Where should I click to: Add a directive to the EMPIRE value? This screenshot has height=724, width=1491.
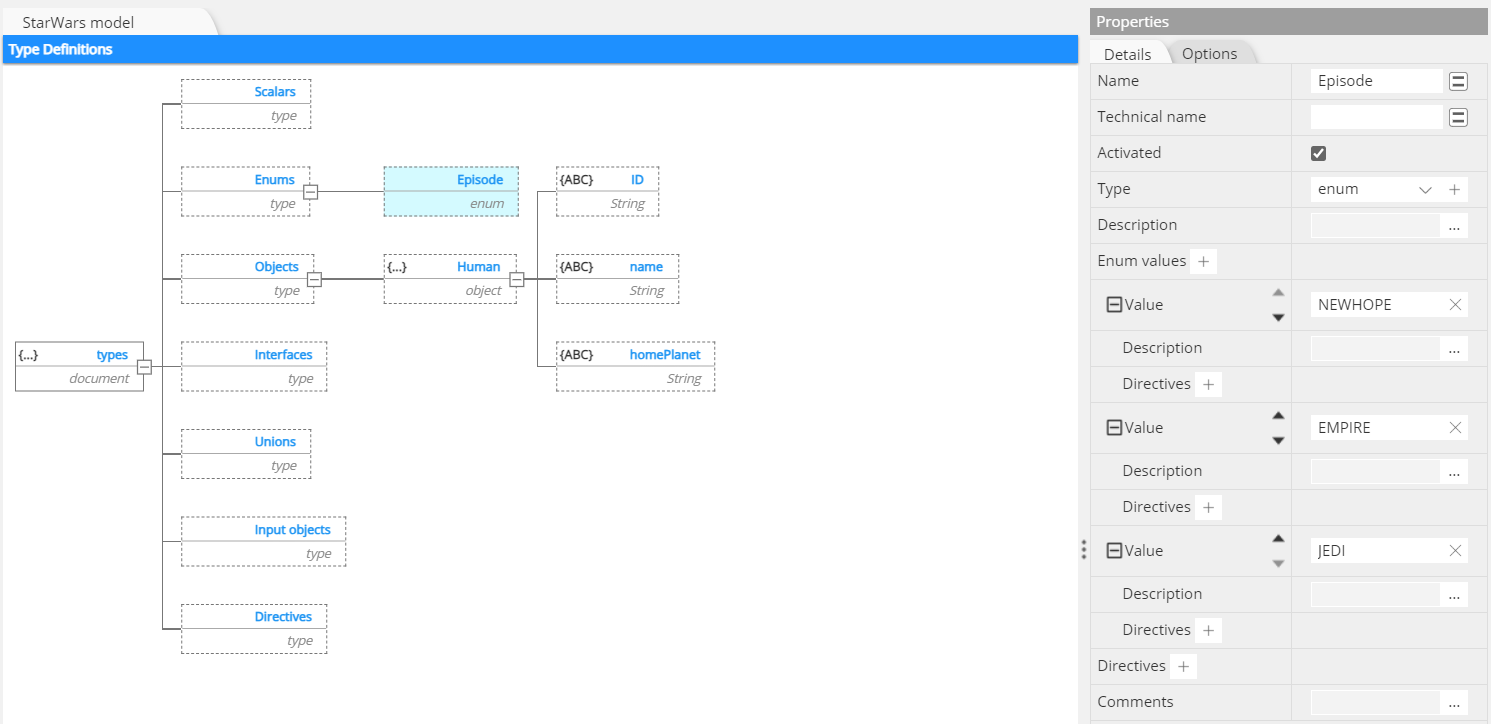[x=1209, y=507]
